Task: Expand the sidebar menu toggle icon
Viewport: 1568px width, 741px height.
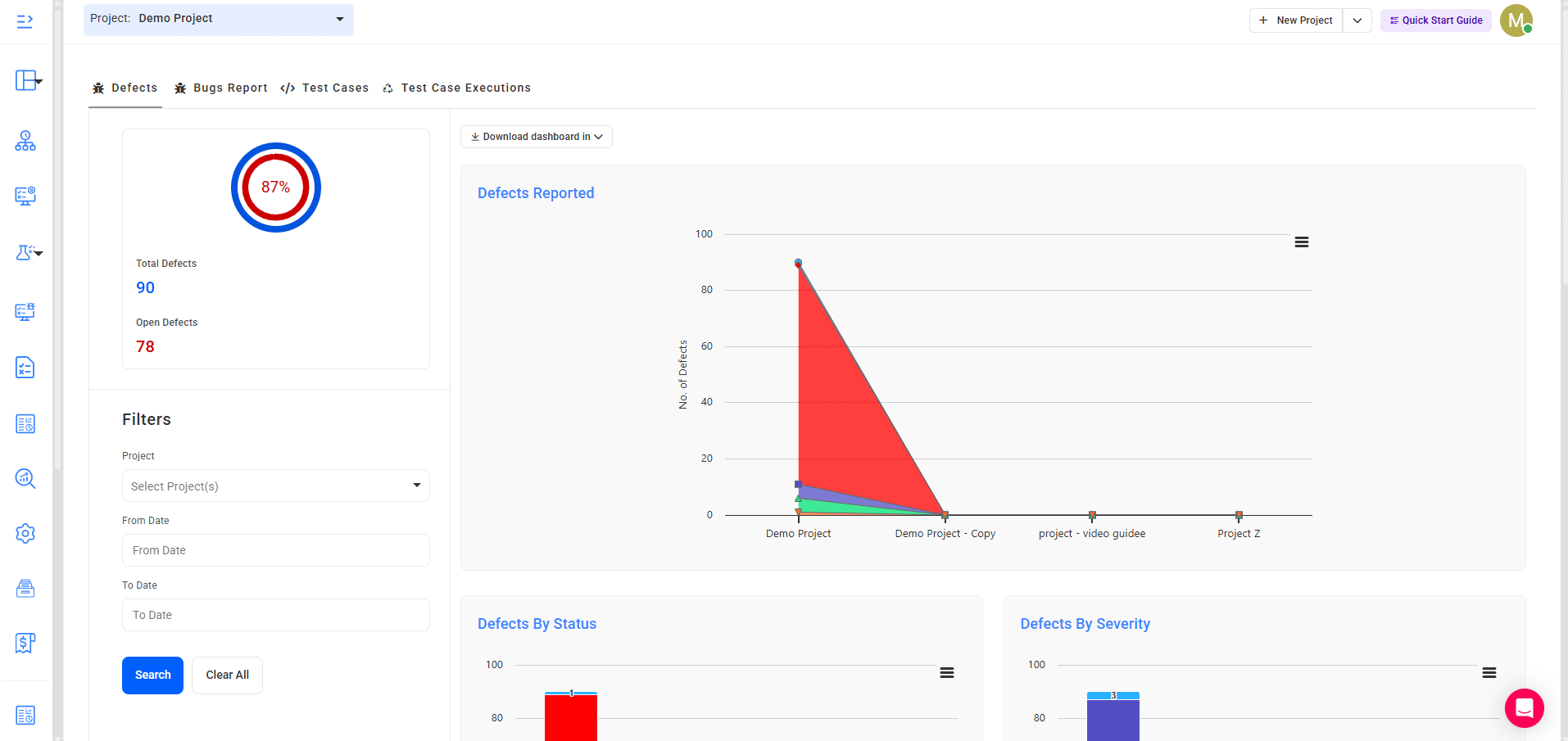Action: (25, 21)
